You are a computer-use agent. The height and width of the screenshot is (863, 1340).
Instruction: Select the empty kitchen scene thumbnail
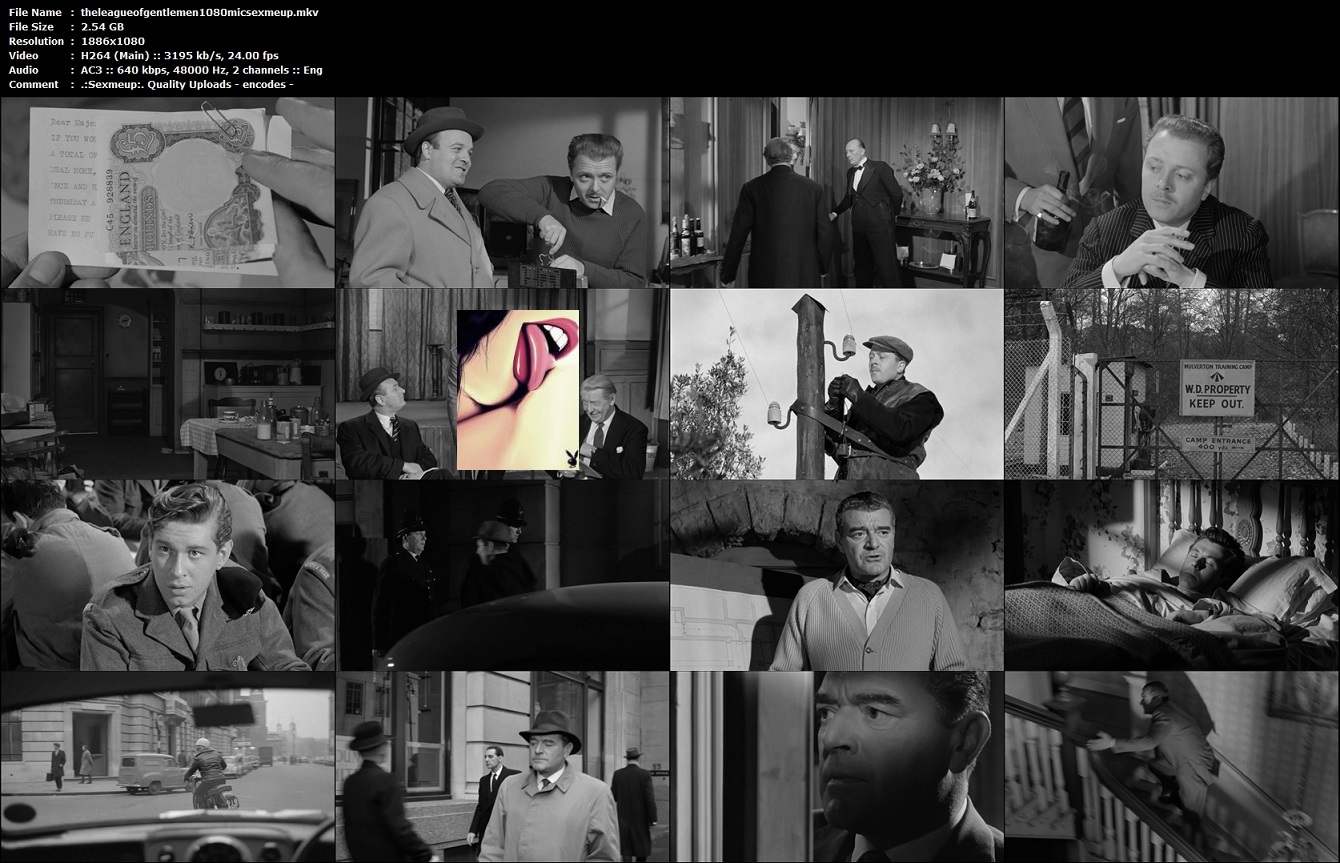point(168,384)
